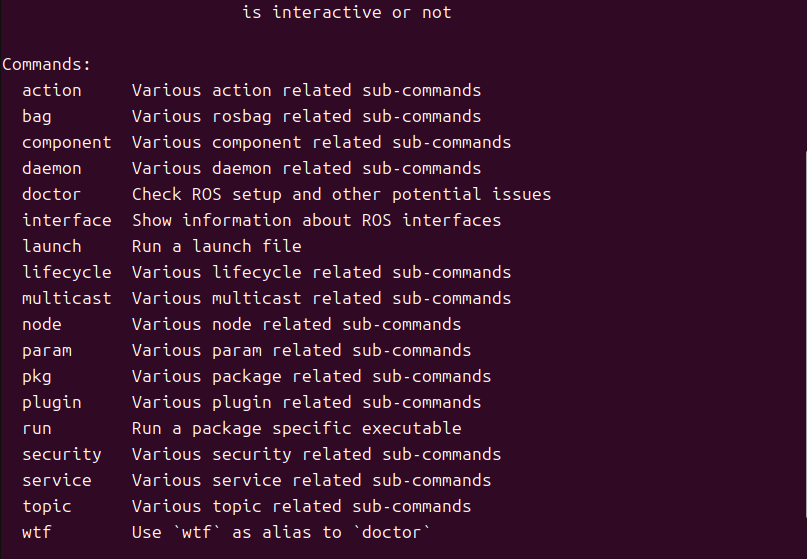Click the 'component' command in the list
The height and width of the screenshot is (559, 807).
point(66,143)
